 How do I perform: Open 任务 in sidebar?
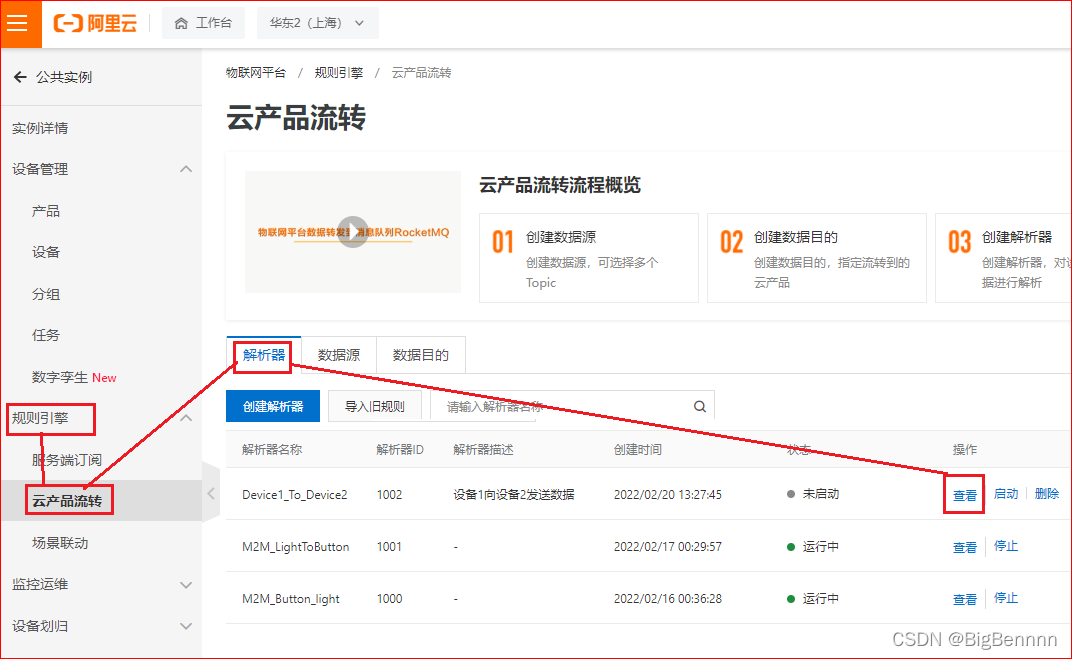46,335
